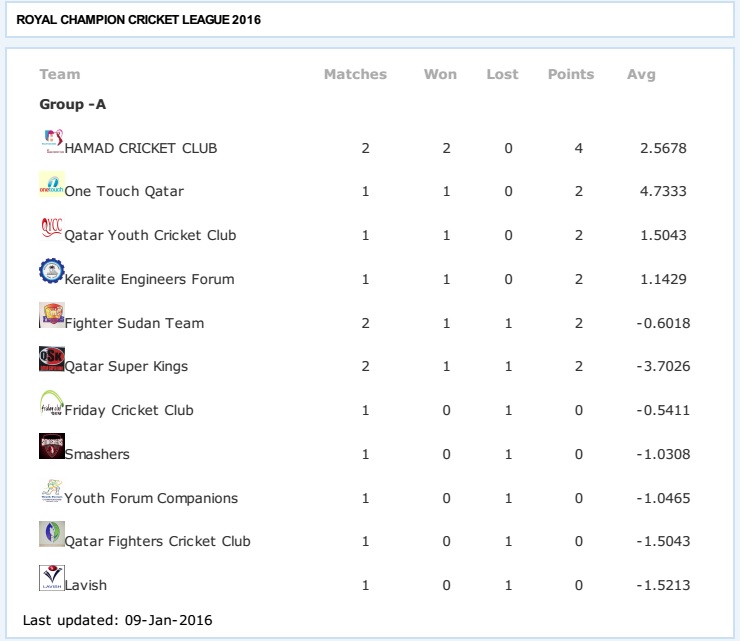Click Hamad Cricket Club points value 4
Image resolution: width=743 pixels, height=641 pixels.
(x=579, y=148)
